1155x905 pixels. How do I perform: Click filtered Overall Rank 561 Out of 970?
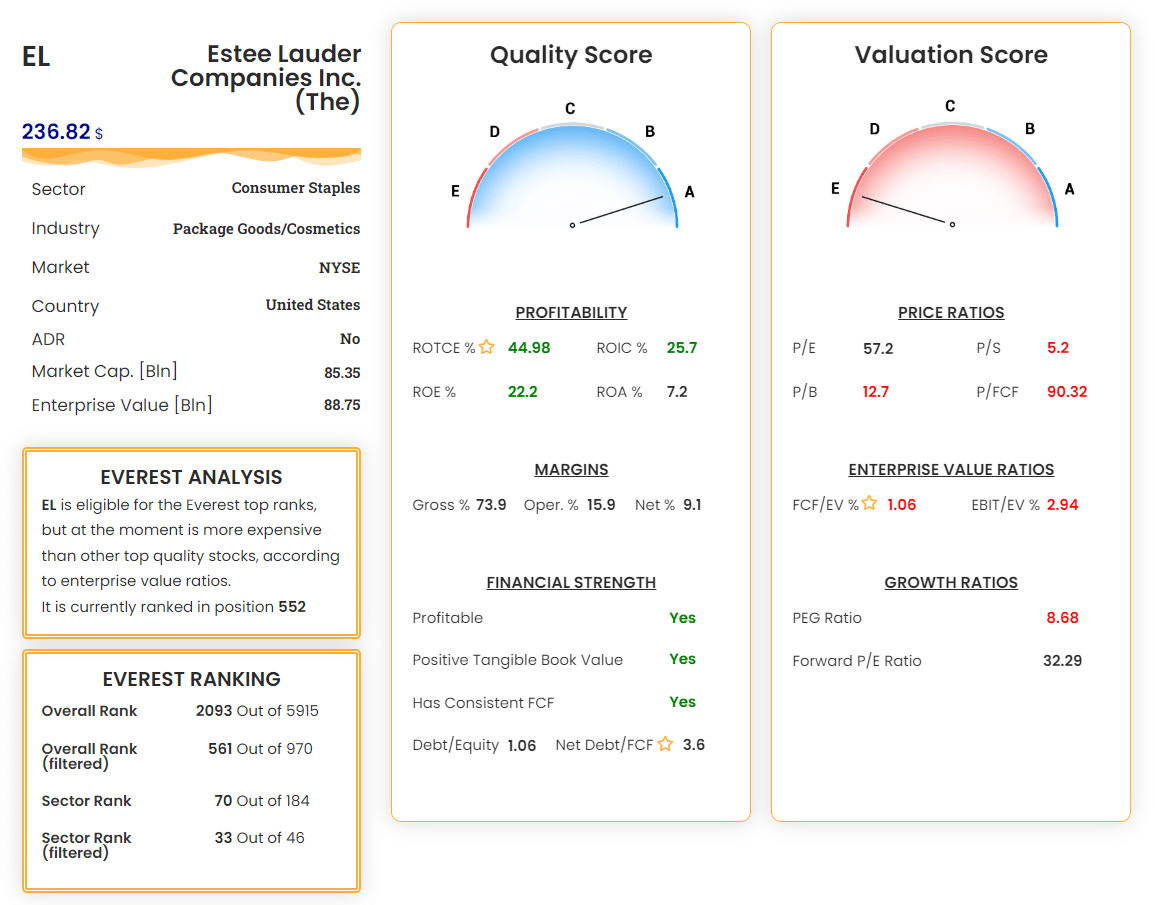pos(260,748)
